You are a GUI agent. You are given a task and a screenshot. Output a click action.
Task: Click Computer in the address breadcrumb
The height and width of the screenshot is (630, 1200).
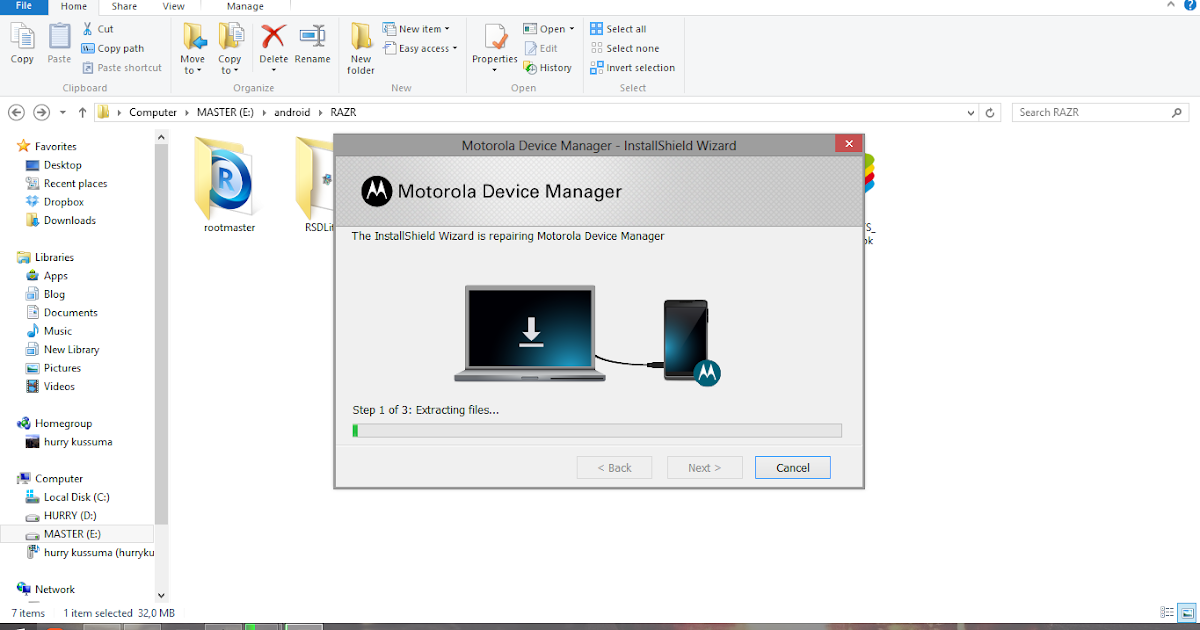tap(152, 112)
